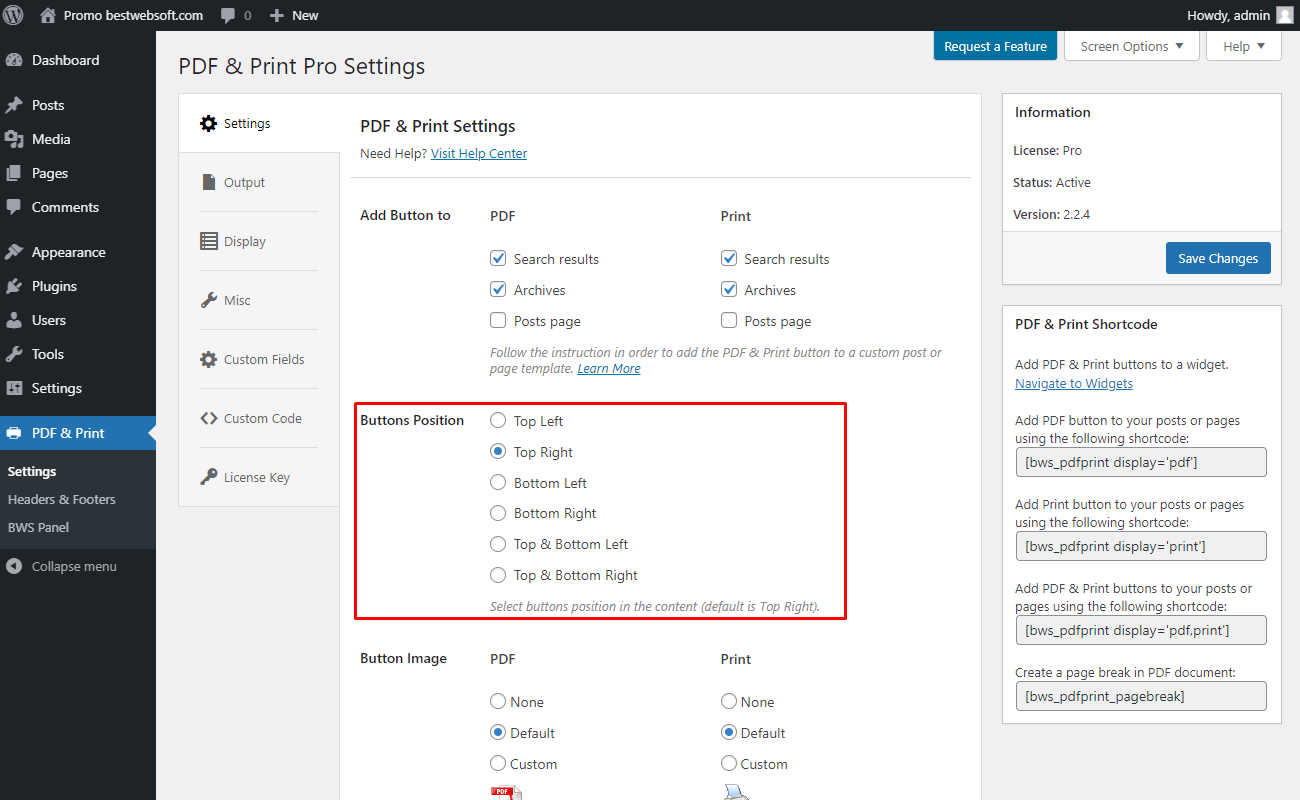Click the key icon on License Key tab
This screenshot has width=1300, height=800.
click(208, 477)
